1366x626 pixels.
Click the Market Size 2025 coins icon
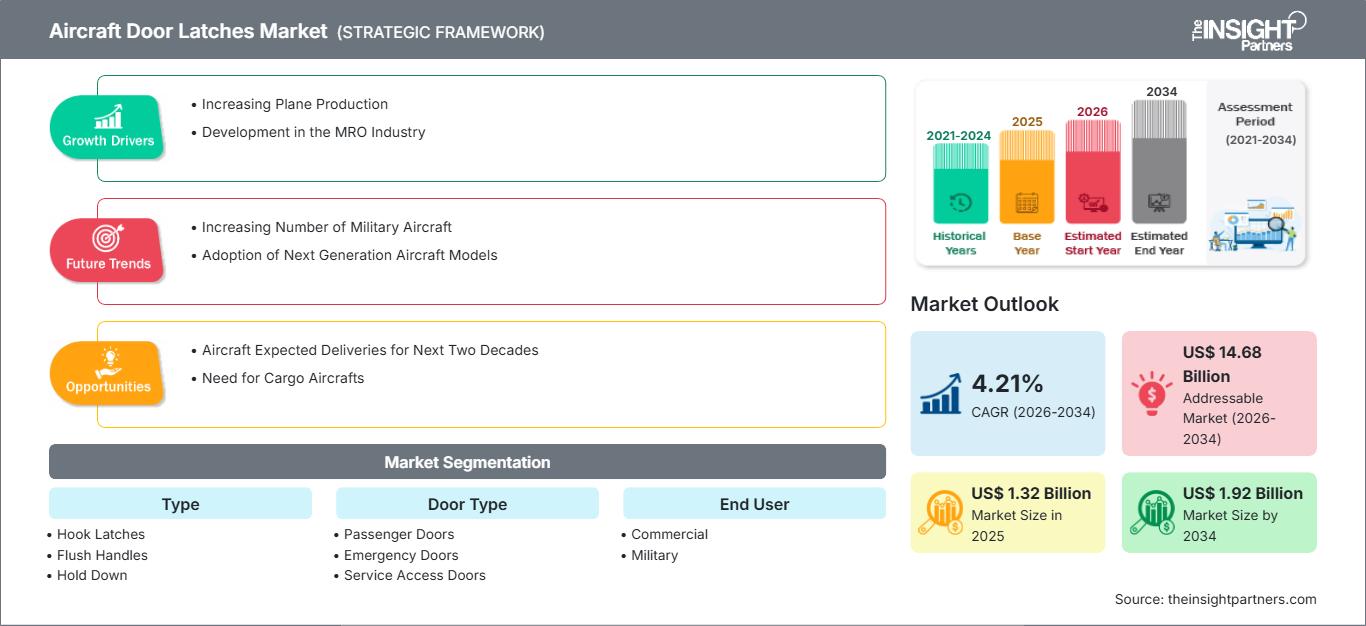pyautogui.click(x=941, y=512)
